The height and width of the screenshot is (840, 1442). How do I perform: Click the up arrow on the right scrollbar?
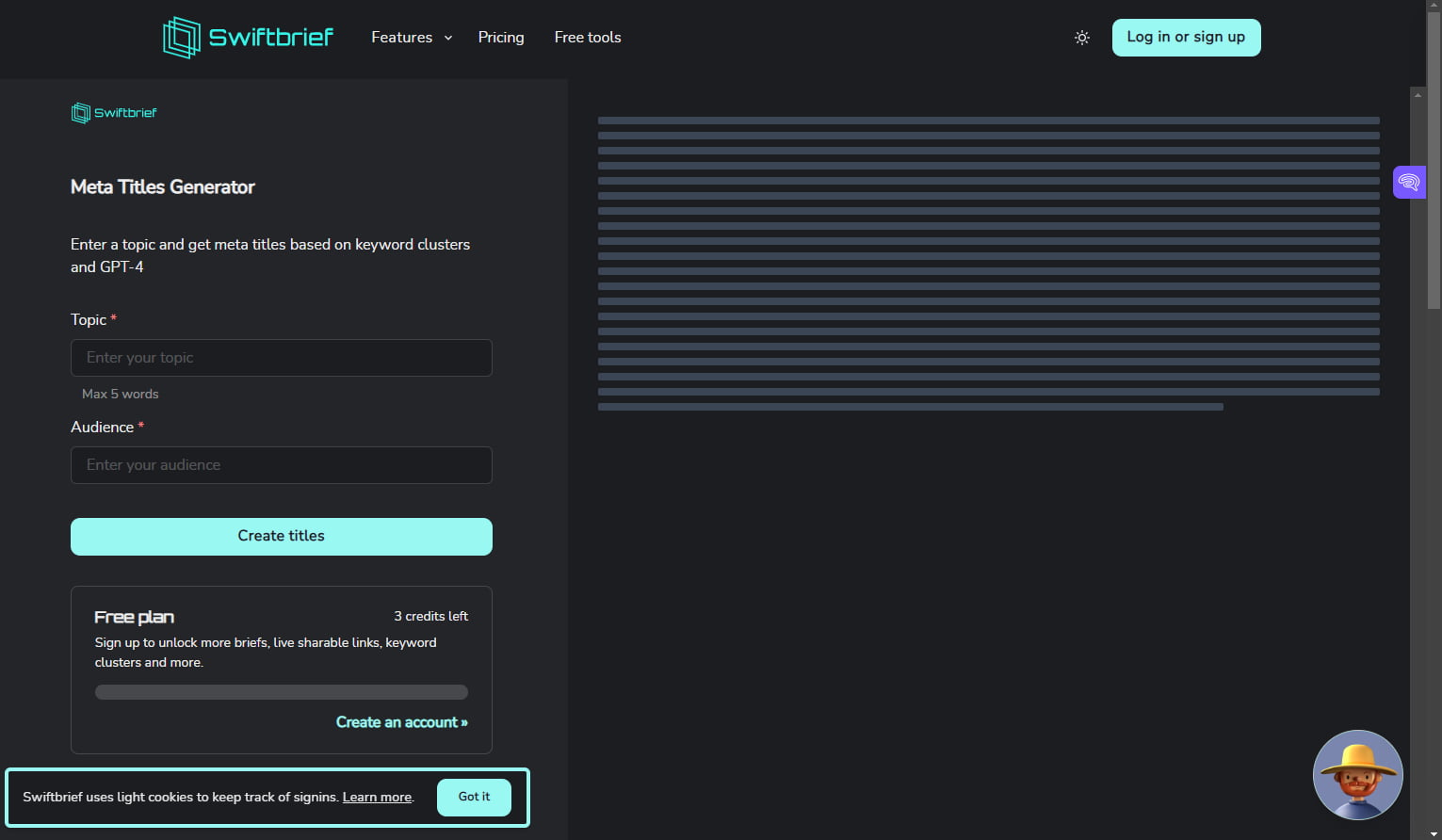(x=1418, y=94)
